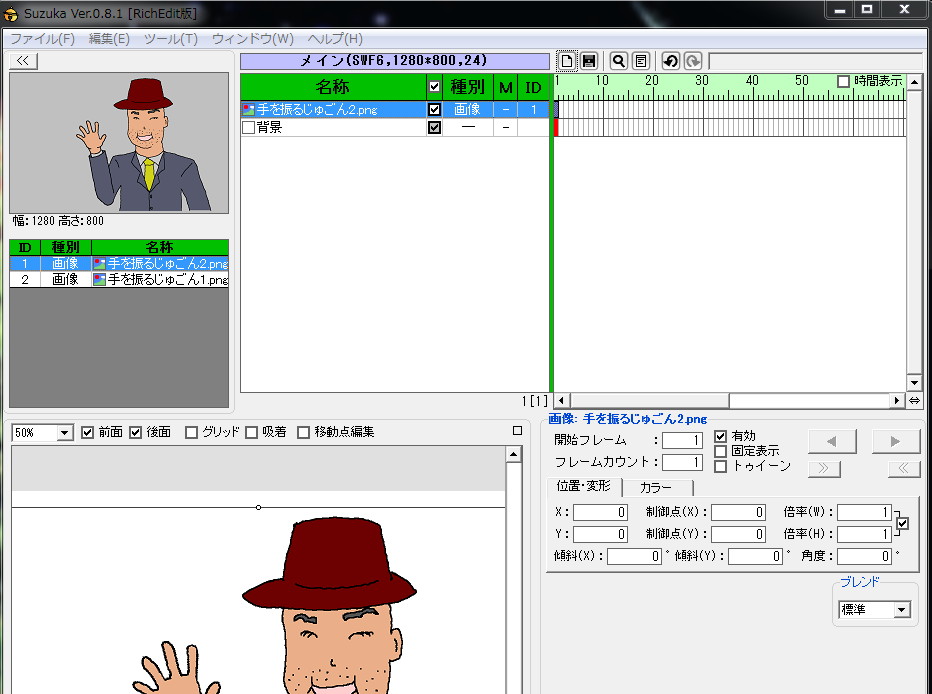Click the >> skip forward button
The height and width of the screenshot is (694, 932).
pos(824,468)
